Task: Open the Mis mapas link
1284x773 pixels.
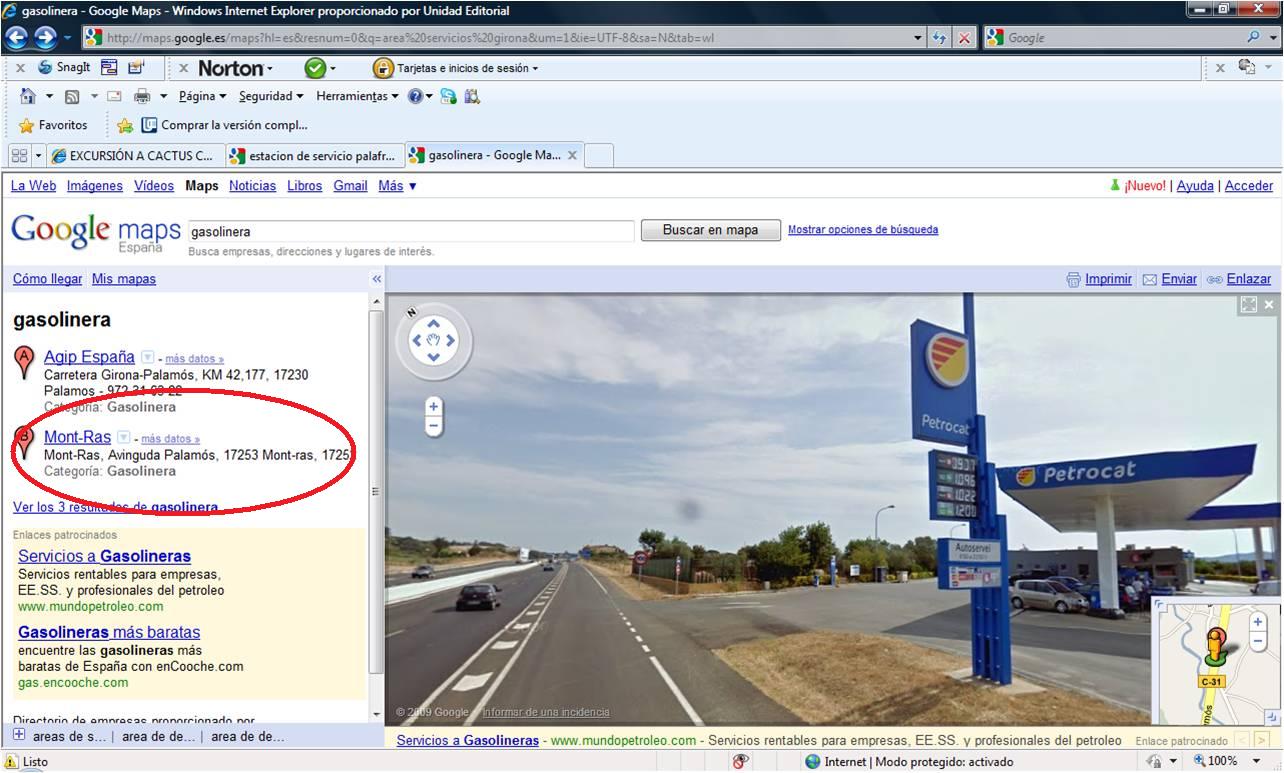Action: [124, 279]
